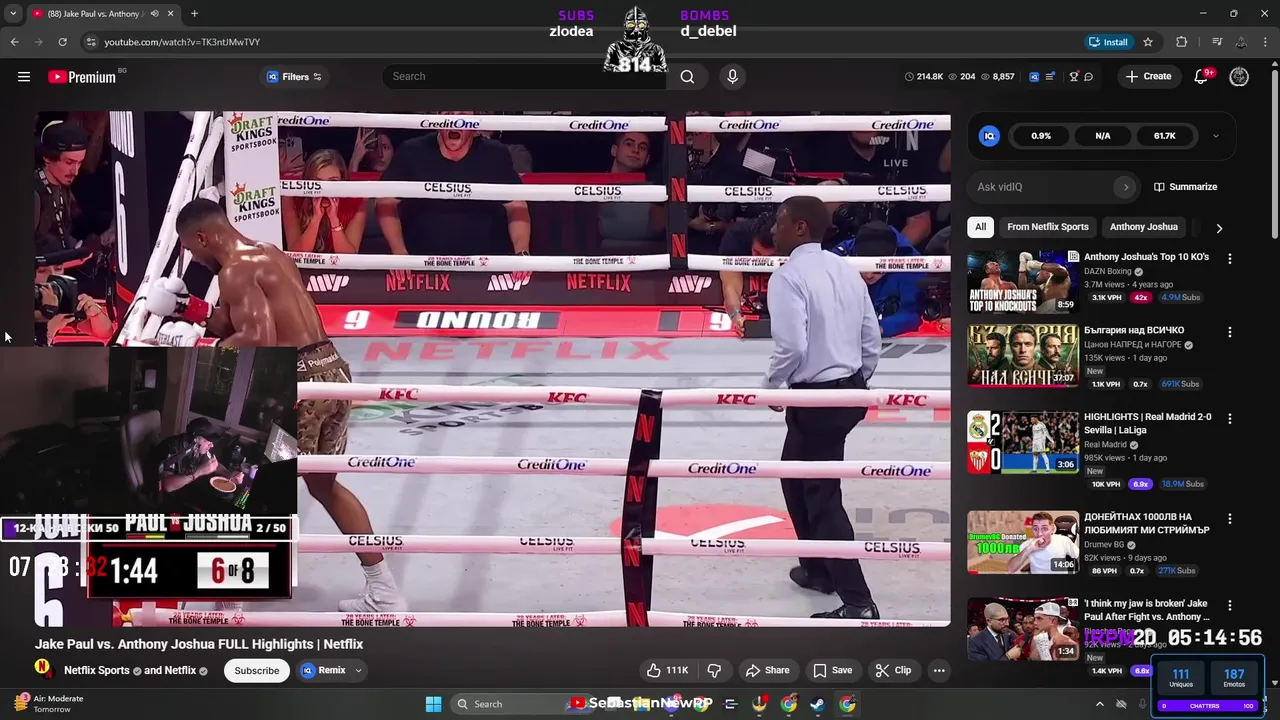Open Anthony Joshua's Top 10 KO's thumbnail
This screenshot has height=720, width=1280.
coord(1022,282)
